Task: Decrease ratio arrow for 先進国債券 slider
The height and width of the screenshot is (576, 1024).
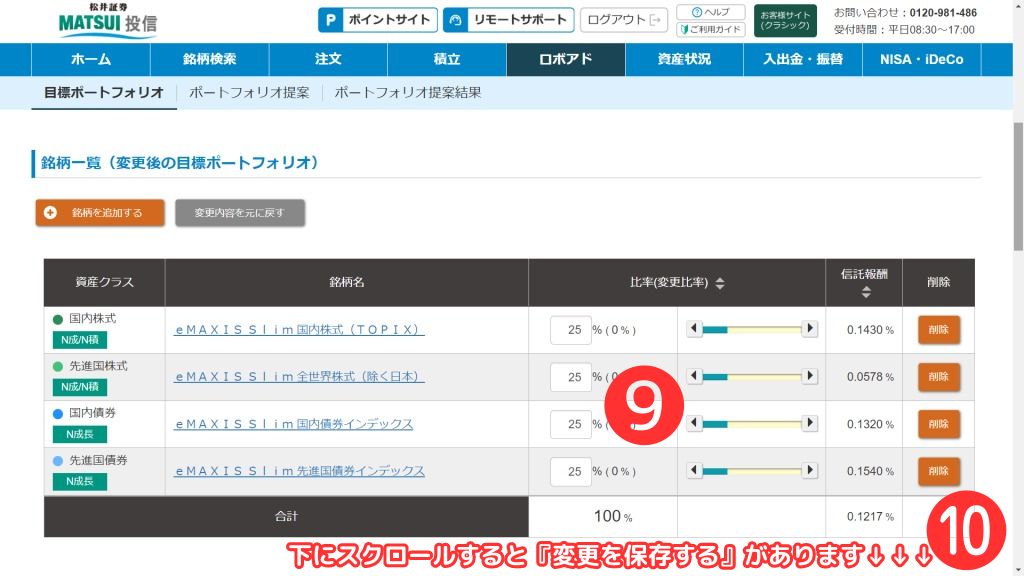Action: [x=694, y=470]
